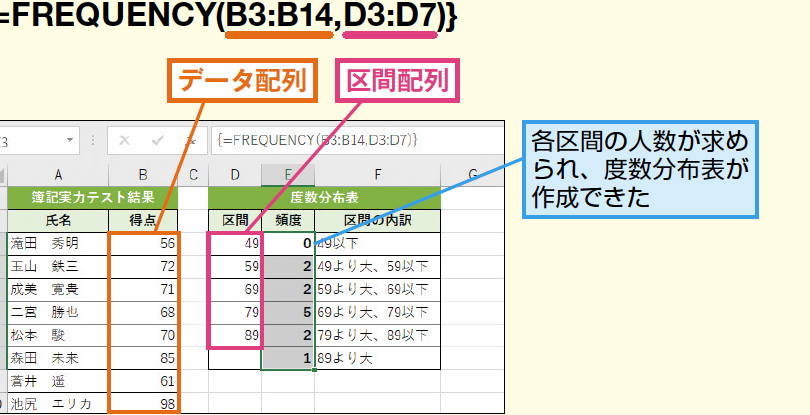Select the name cell 松本 駿
Screen dimensions: 810x415
click(58, 335)
